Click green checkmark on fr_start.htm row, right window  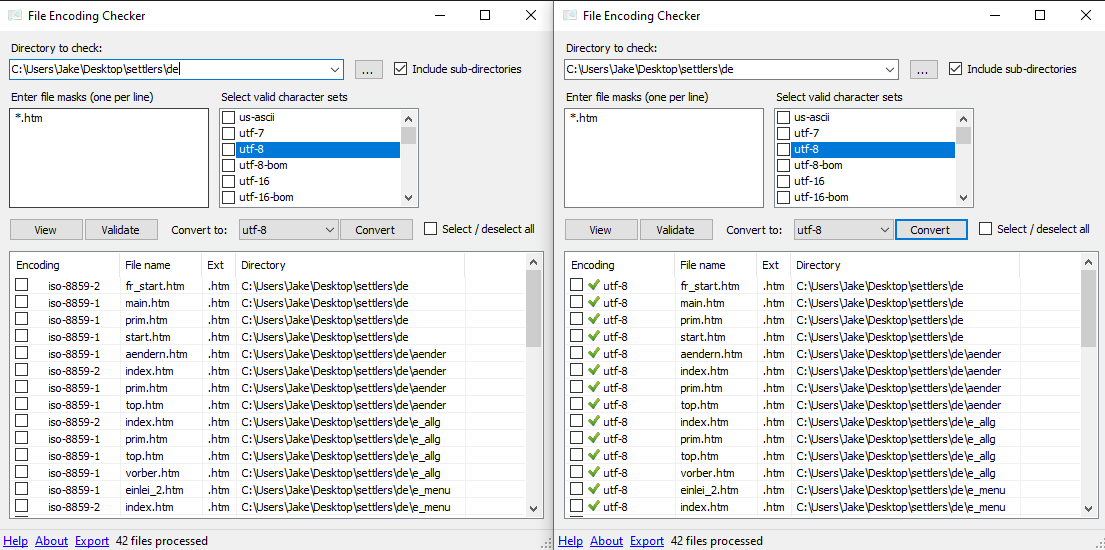(x=594, y=286)
